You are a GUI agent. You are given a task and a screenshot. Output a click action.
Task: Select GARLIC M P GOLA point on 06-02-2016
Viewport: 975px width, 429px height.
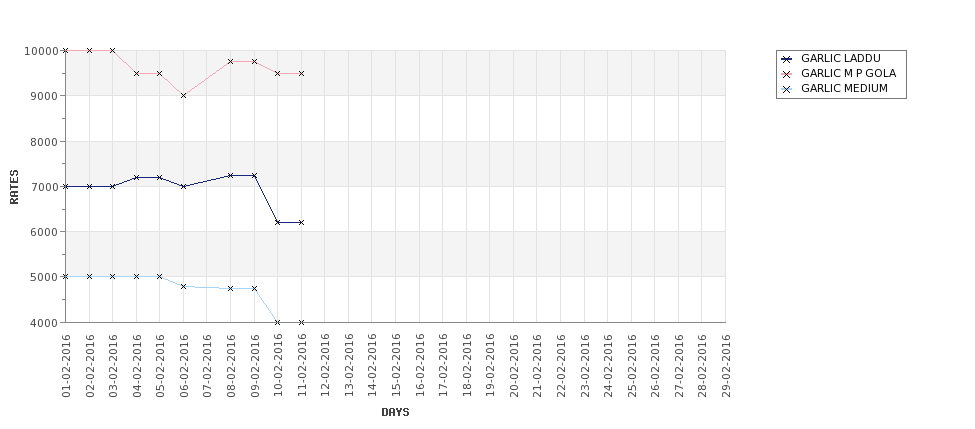click(x=183, y=96)
